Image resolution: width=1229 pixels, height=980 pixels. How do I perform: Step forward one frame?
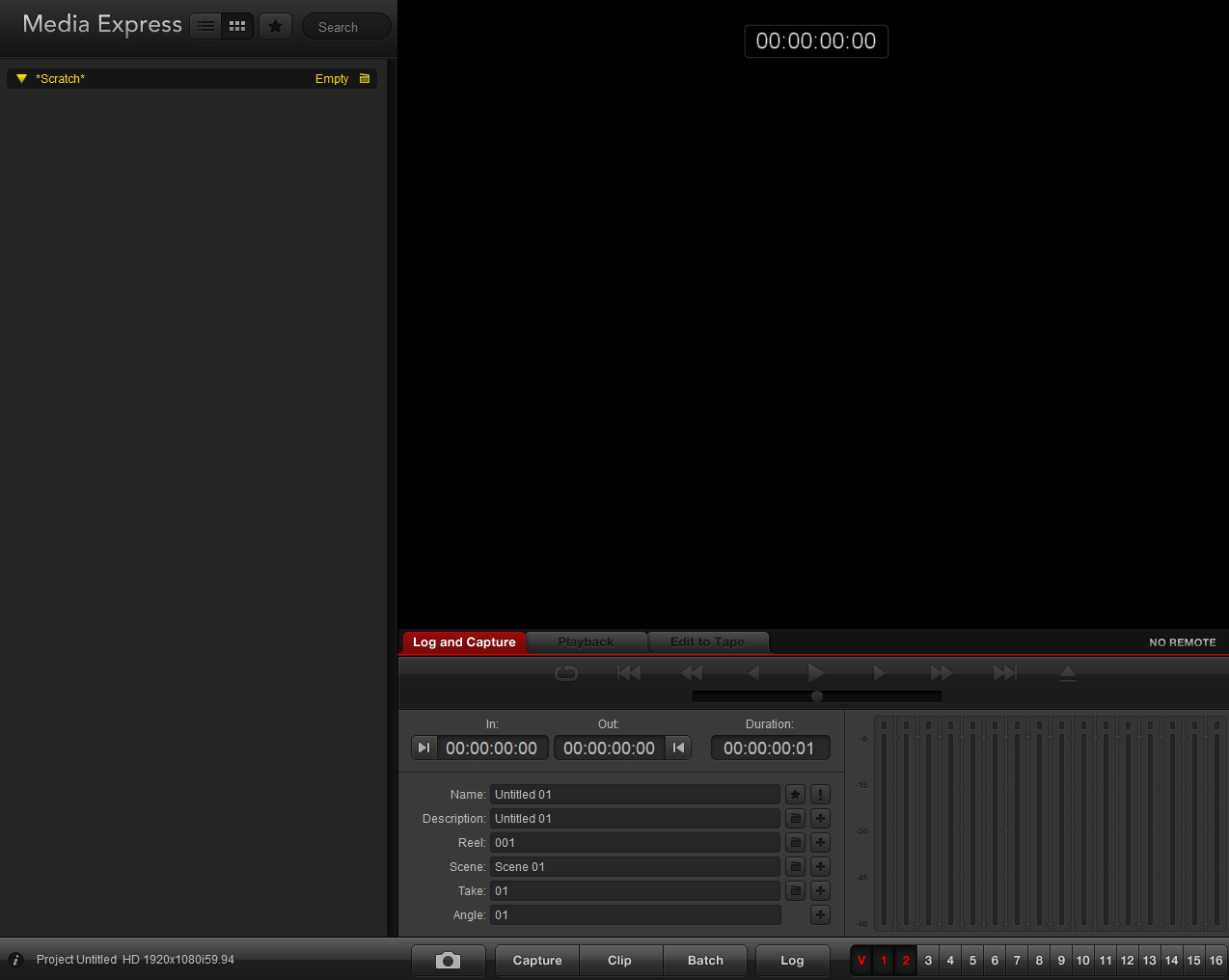pos(879,673)
